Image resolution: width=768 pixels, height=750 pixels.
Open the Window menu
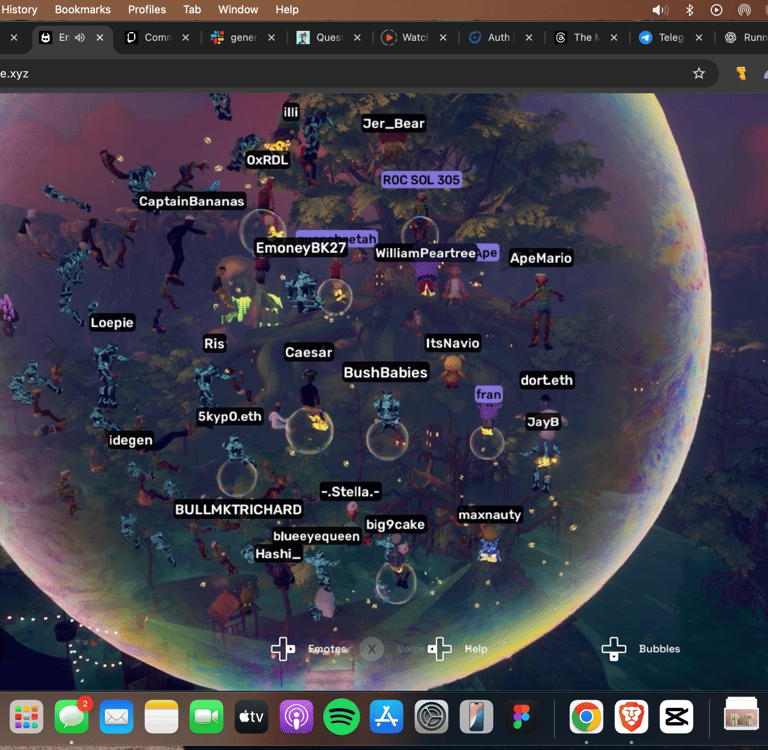[x=238, y=9]
